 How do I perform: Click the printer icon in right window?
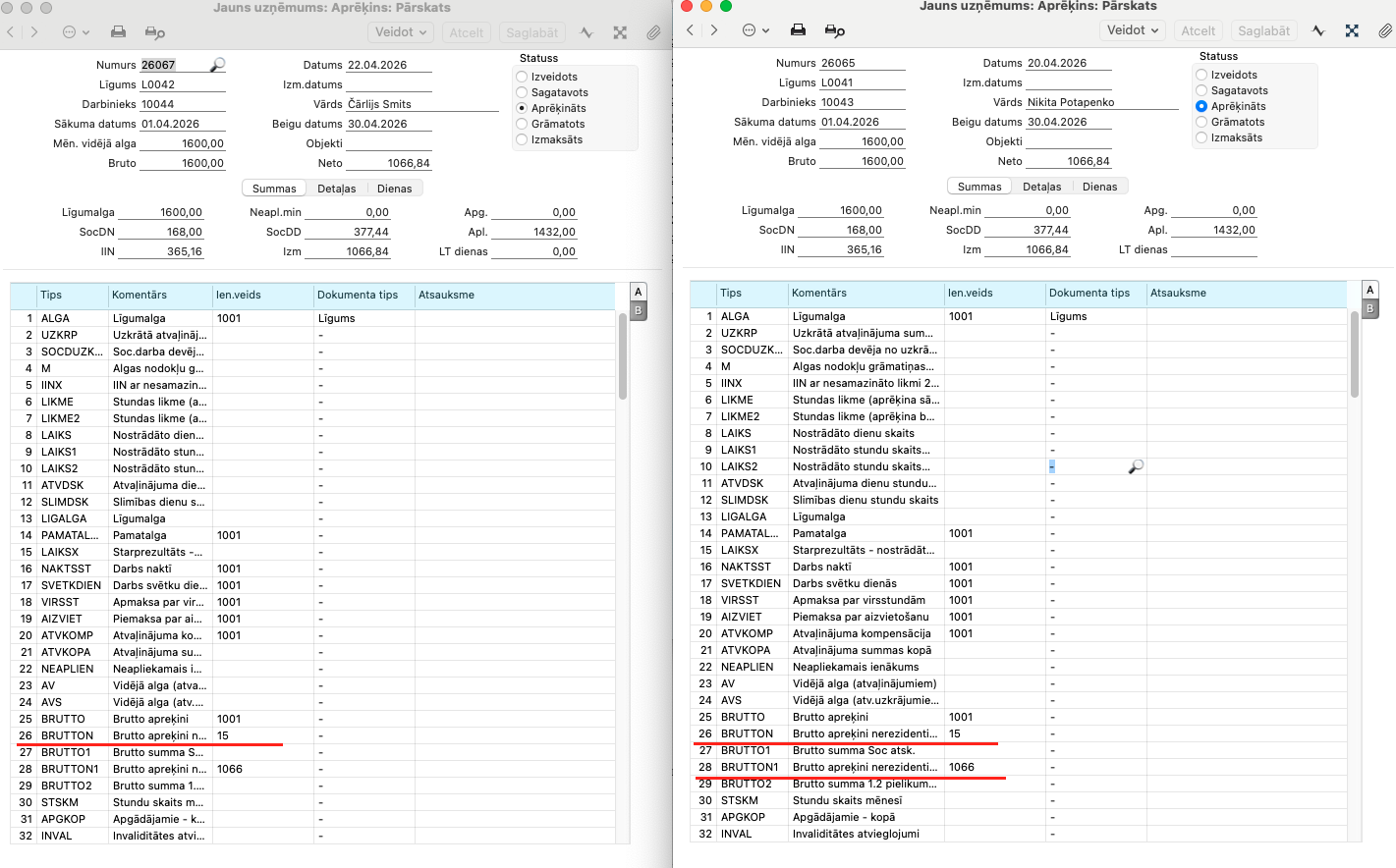pyautogui.click(x=798, y=30)
